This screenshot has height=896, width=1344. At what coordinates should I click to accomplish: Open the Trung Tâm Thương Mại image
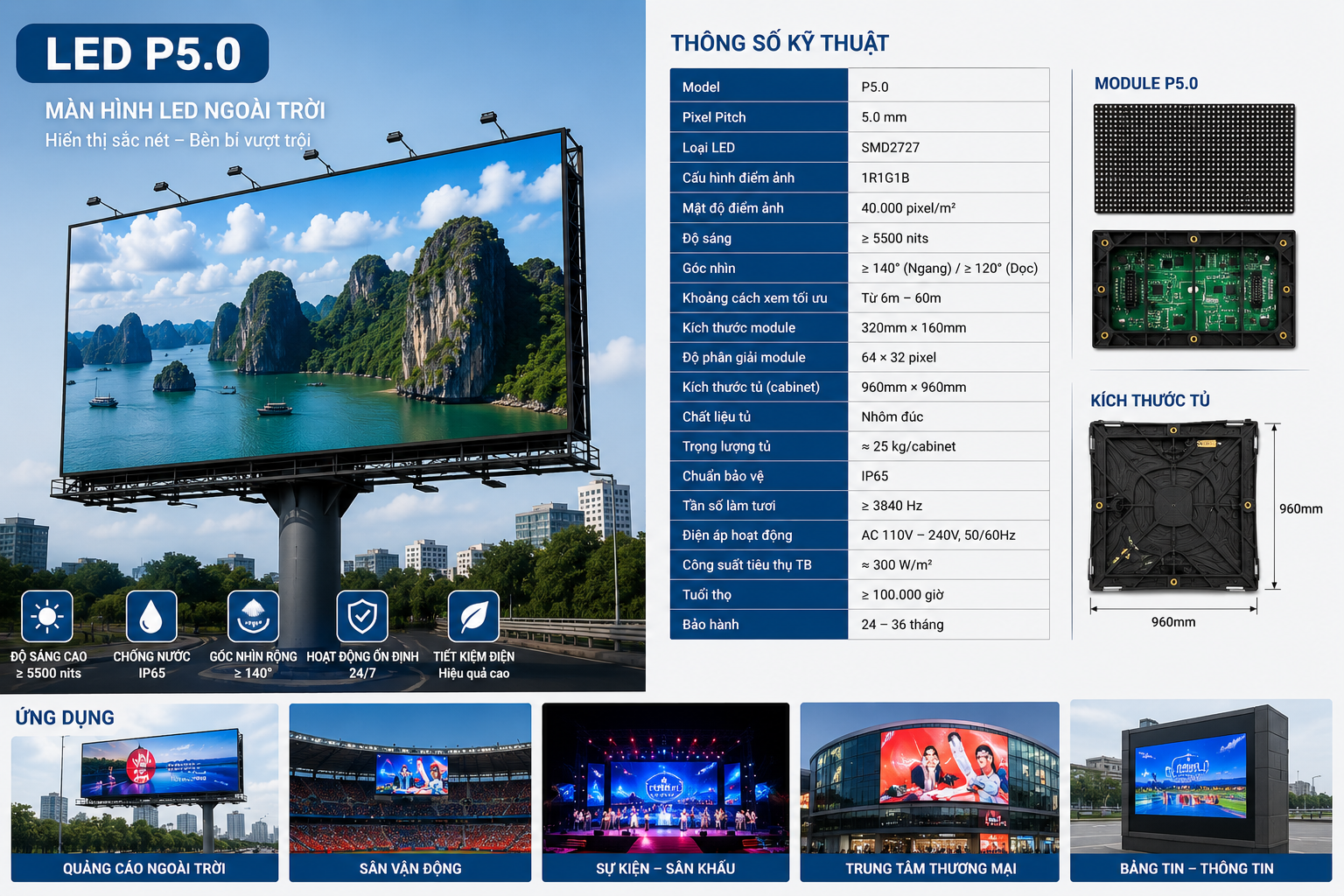point(930,793)
